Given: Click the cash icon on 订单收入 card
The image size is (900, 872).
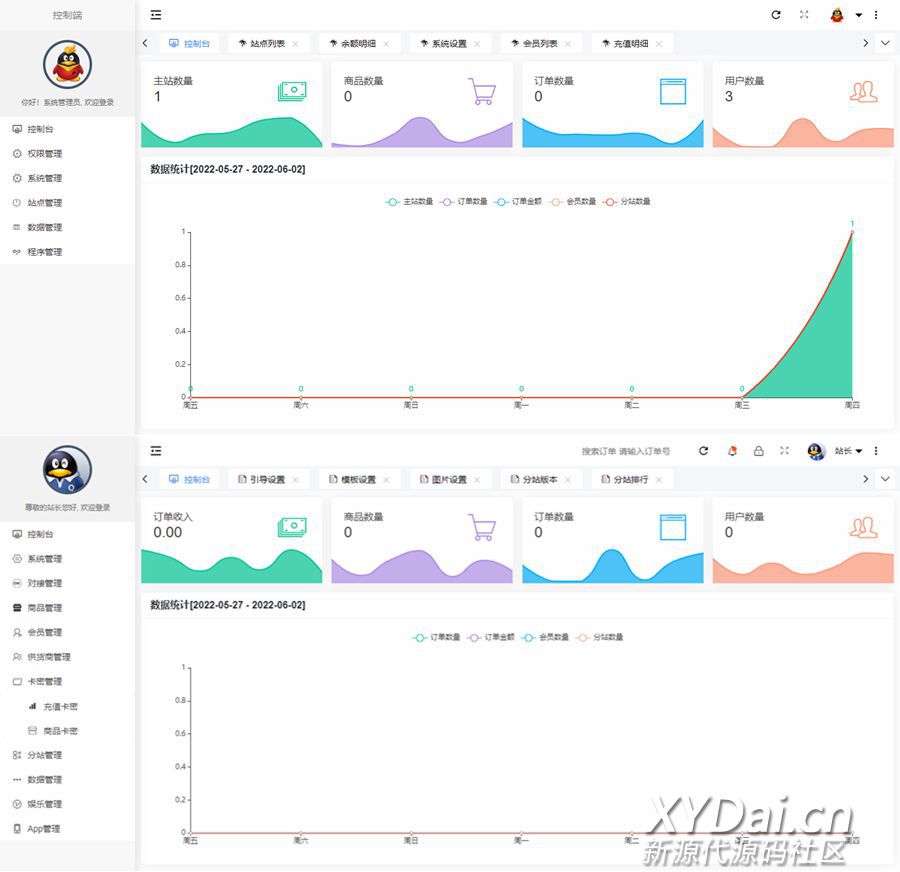Looking at the screenshot, I should tap(291, 527).
